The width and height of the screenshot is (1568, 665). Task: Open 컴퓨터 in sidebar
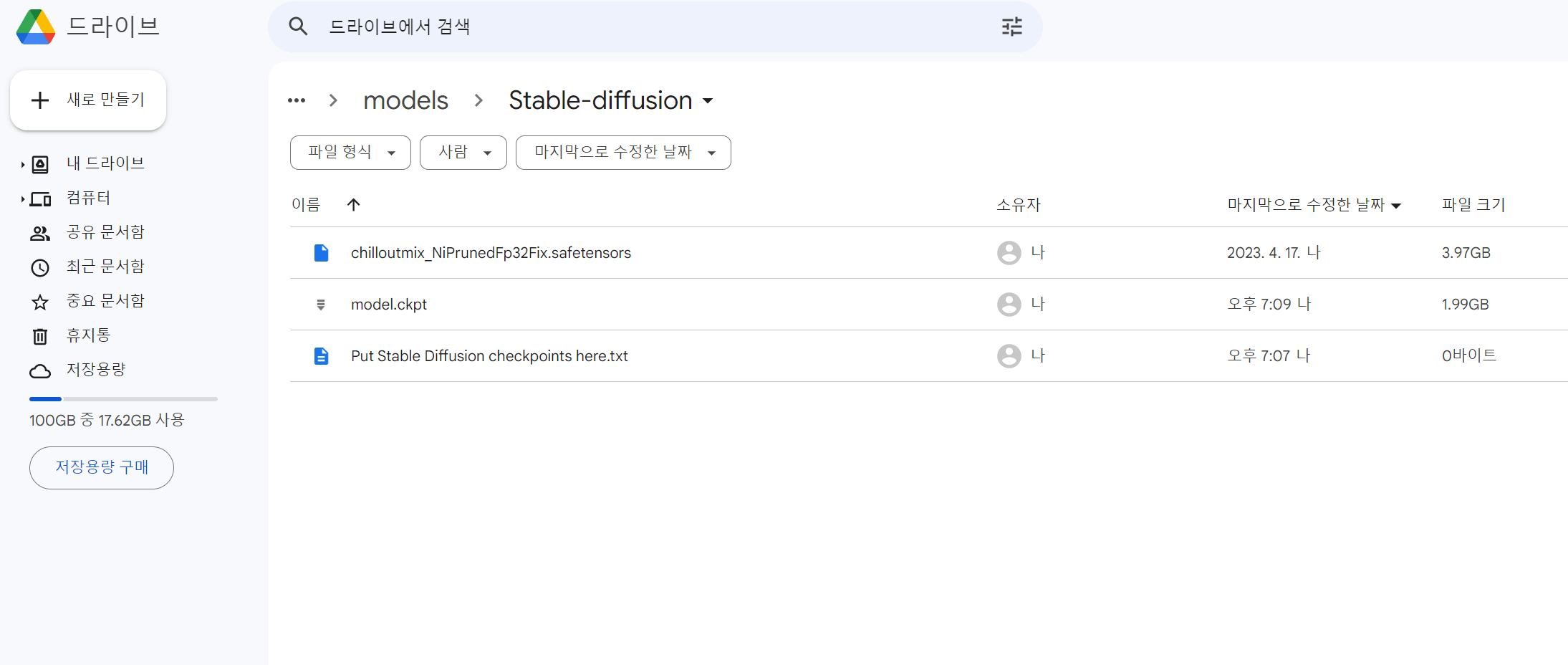[x=88, y=198]
